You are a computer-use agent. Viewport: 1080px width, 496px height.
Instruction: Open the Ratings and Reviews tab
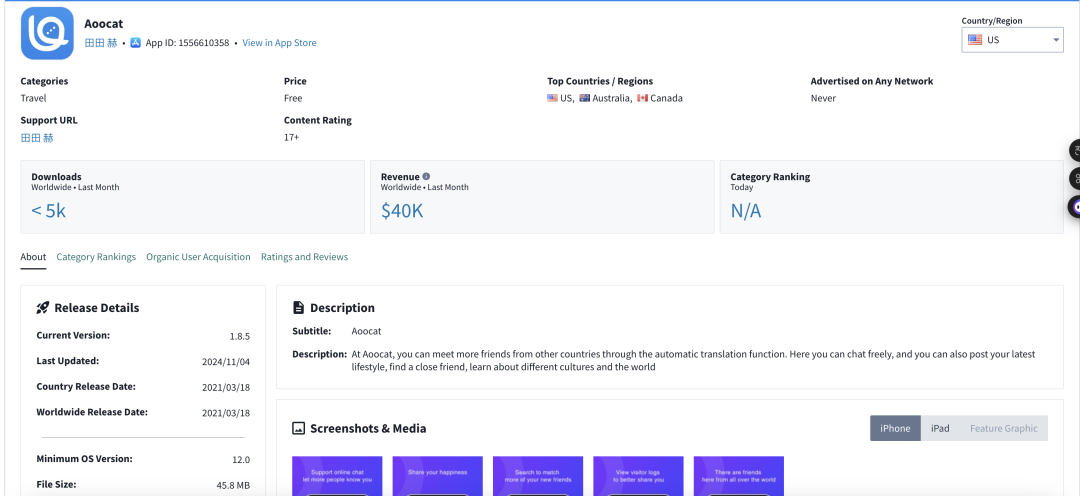click(x=304, y=257)
